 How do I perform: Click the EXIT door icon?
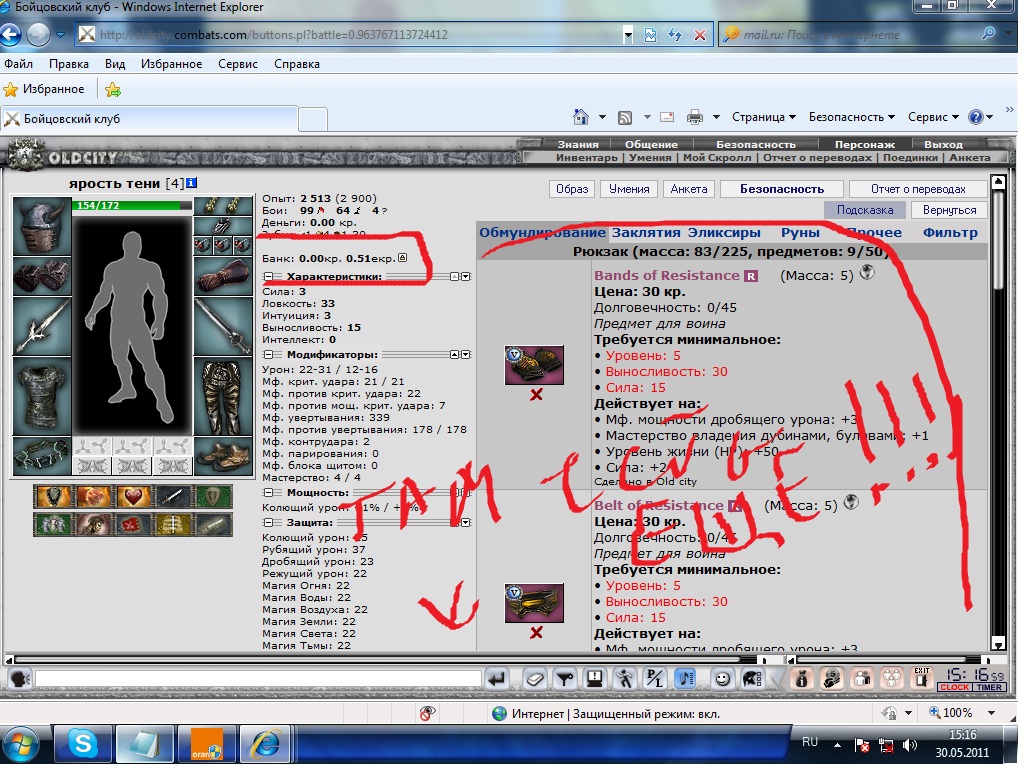click(x=921, y=679)
